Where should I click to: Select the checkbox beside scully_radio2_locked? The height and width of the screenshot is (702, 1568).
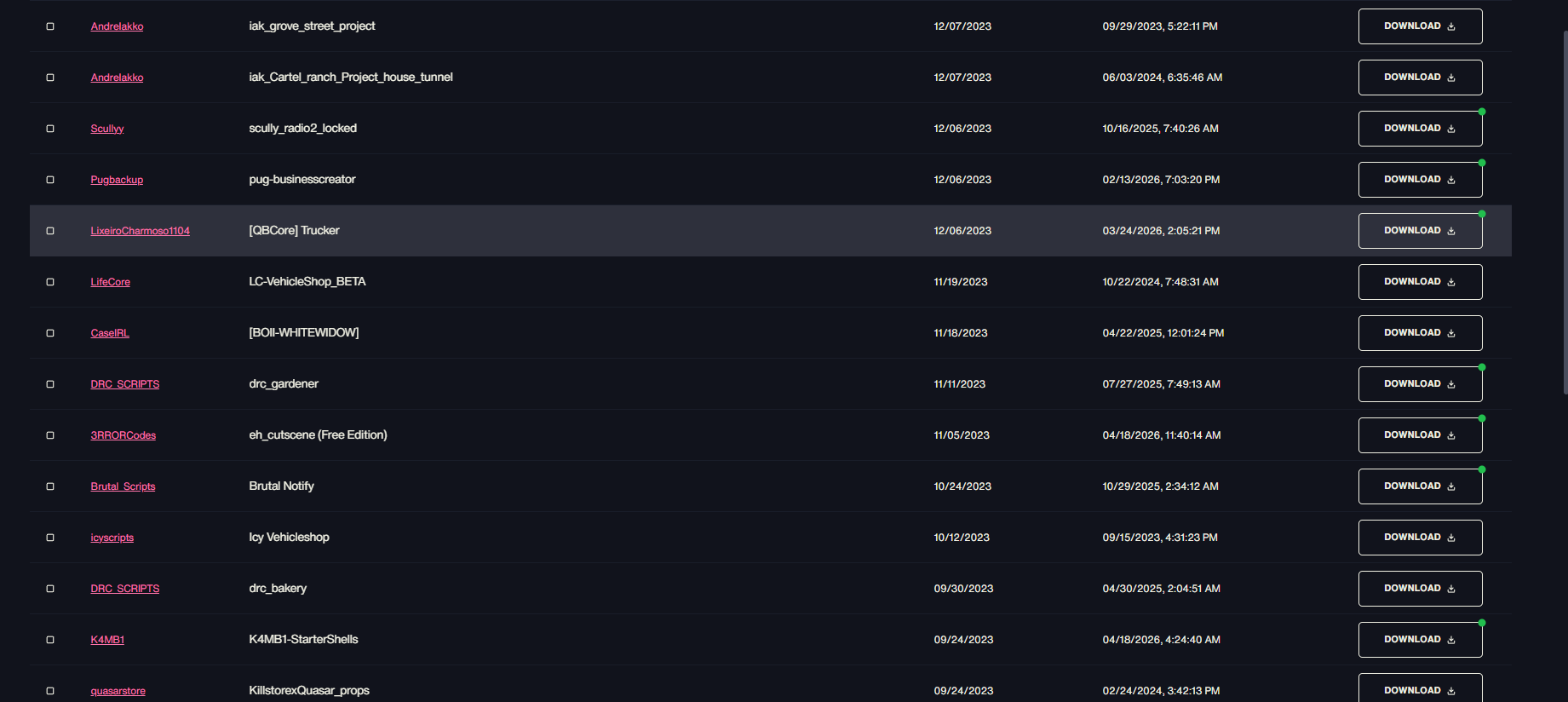[50, 129]
